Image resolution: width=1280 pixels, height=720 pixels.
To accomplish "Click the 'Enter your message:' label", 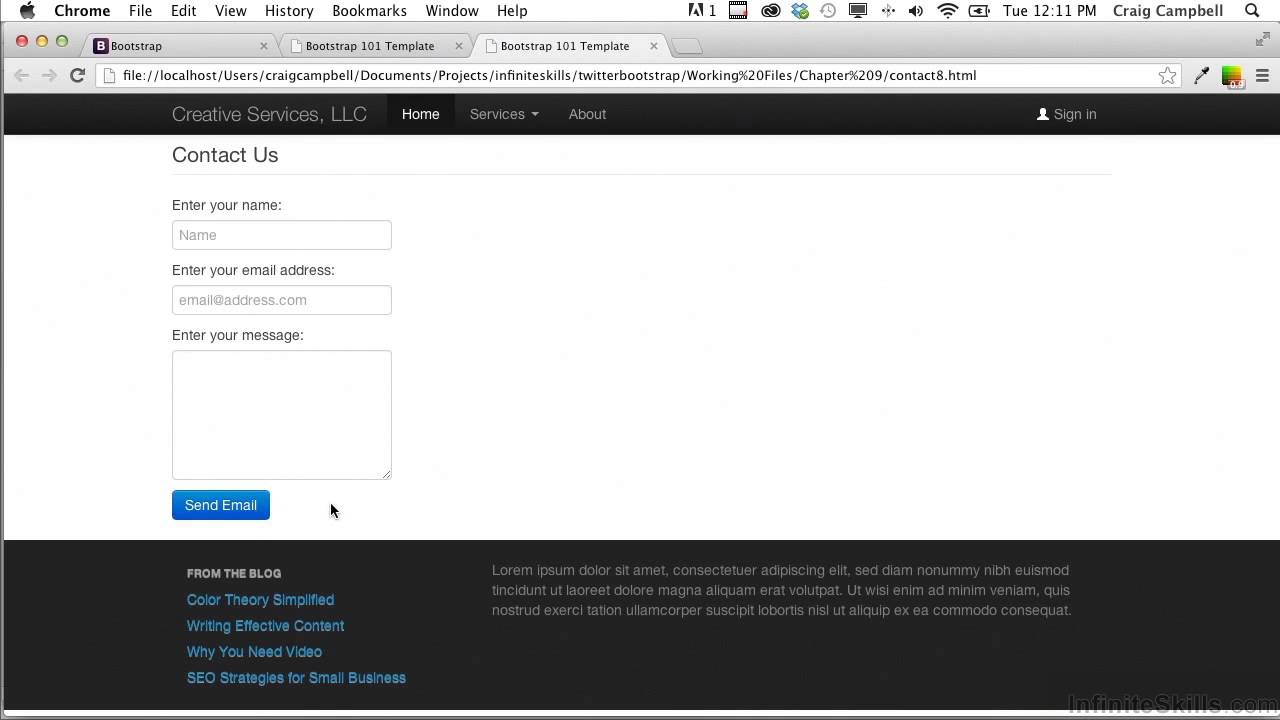I will tap(237, 335).
